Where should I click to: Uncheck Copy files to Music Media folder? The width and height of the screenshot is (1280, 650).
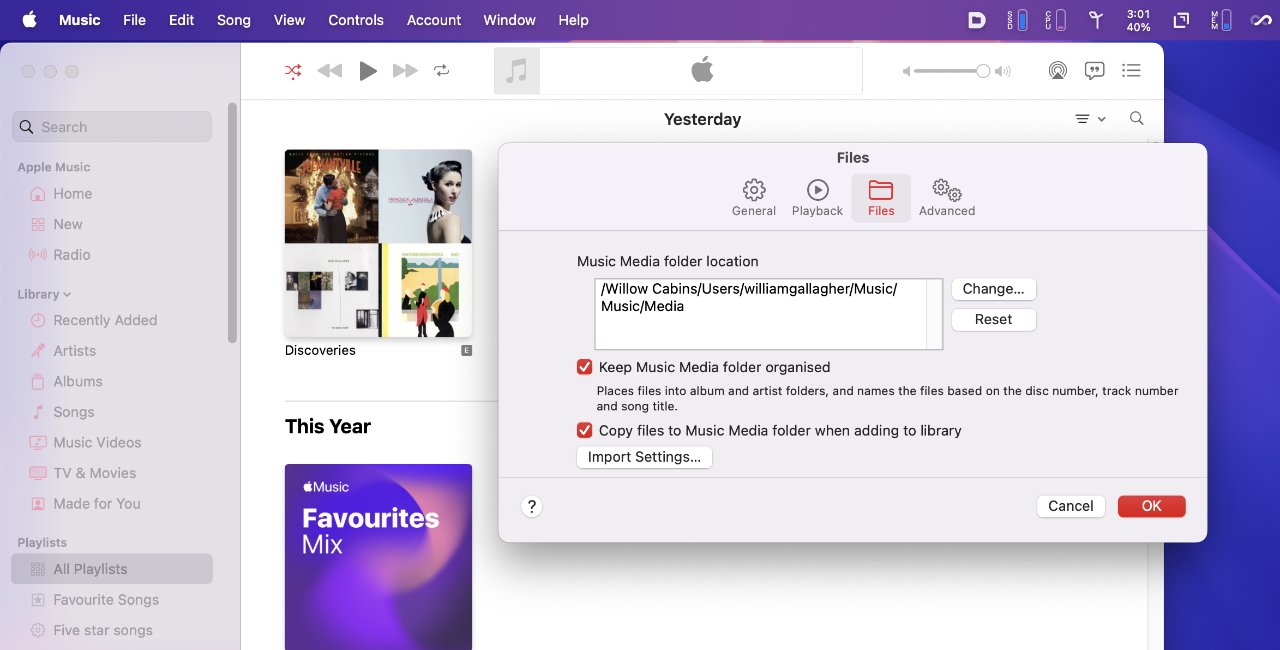585,430
